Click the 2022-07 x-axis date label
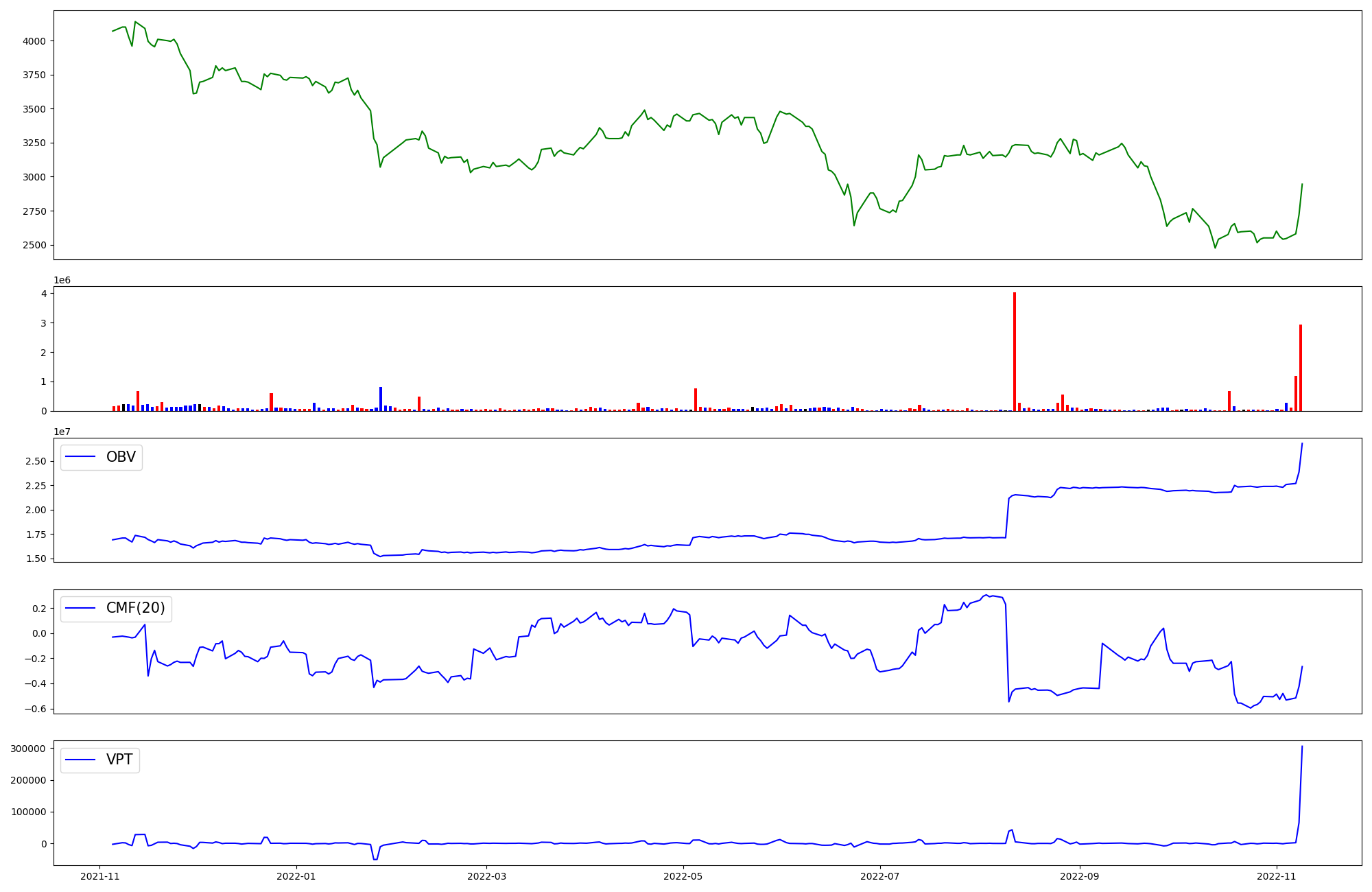This screenshot has width=1372, height=892. point(880,876)
